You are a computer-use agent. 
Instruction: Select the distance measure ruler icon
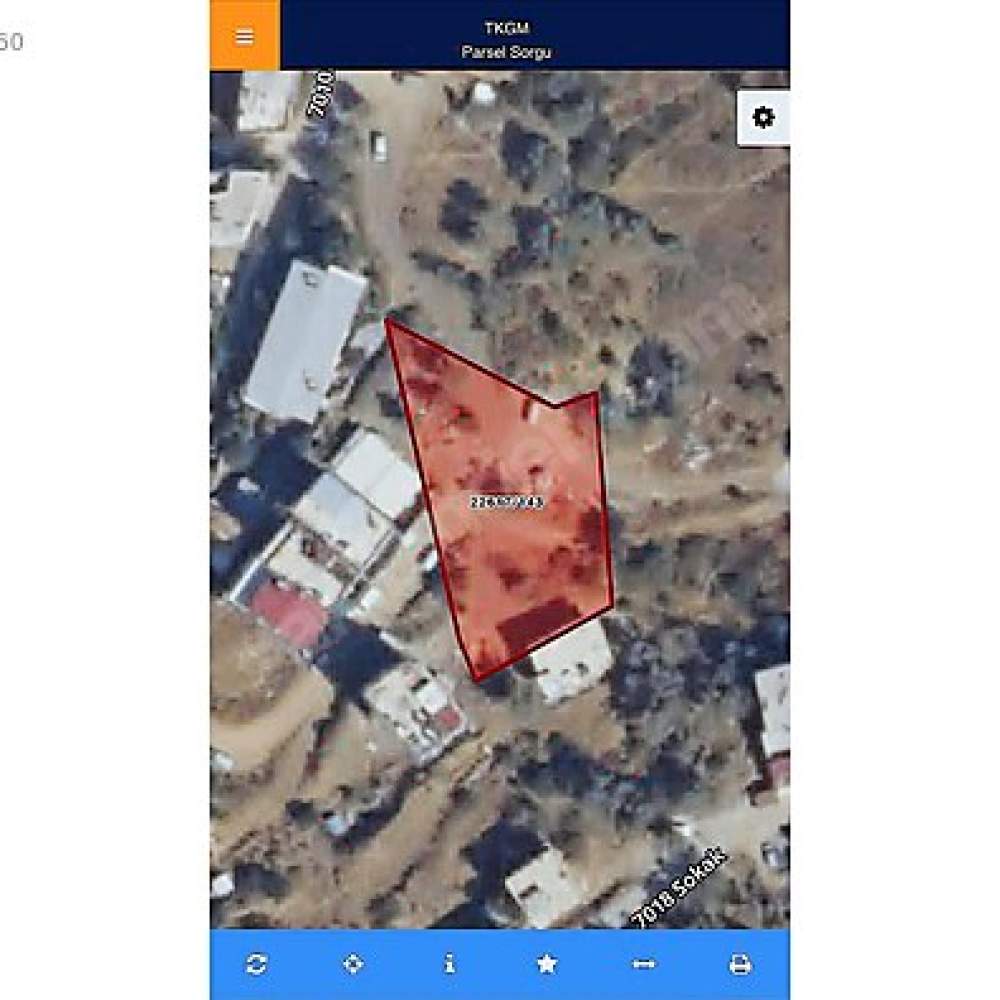click(643, 964)
